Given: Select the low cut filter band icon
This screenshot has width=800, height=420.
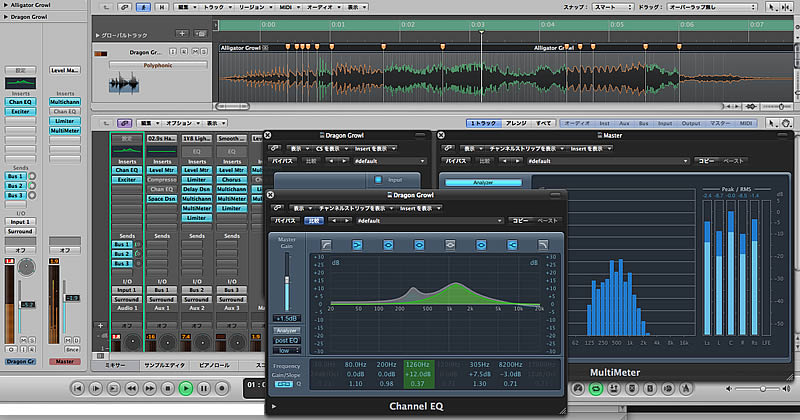Looking at the screenshot, I should [327, 243].
